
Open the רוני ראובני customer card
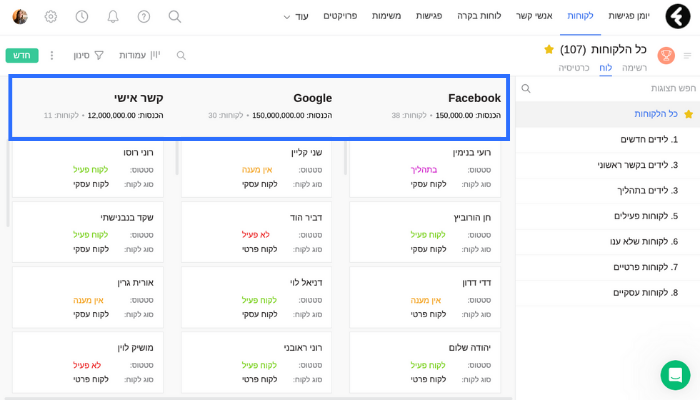256,362
